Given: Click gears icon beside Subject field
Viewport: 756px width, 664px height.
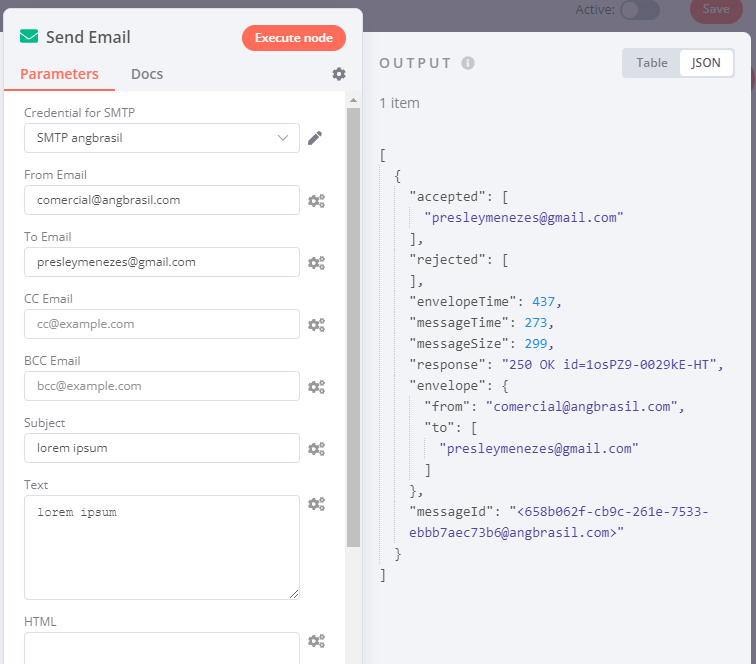Looking at the screenshot, I should click(x=316, y=448).
